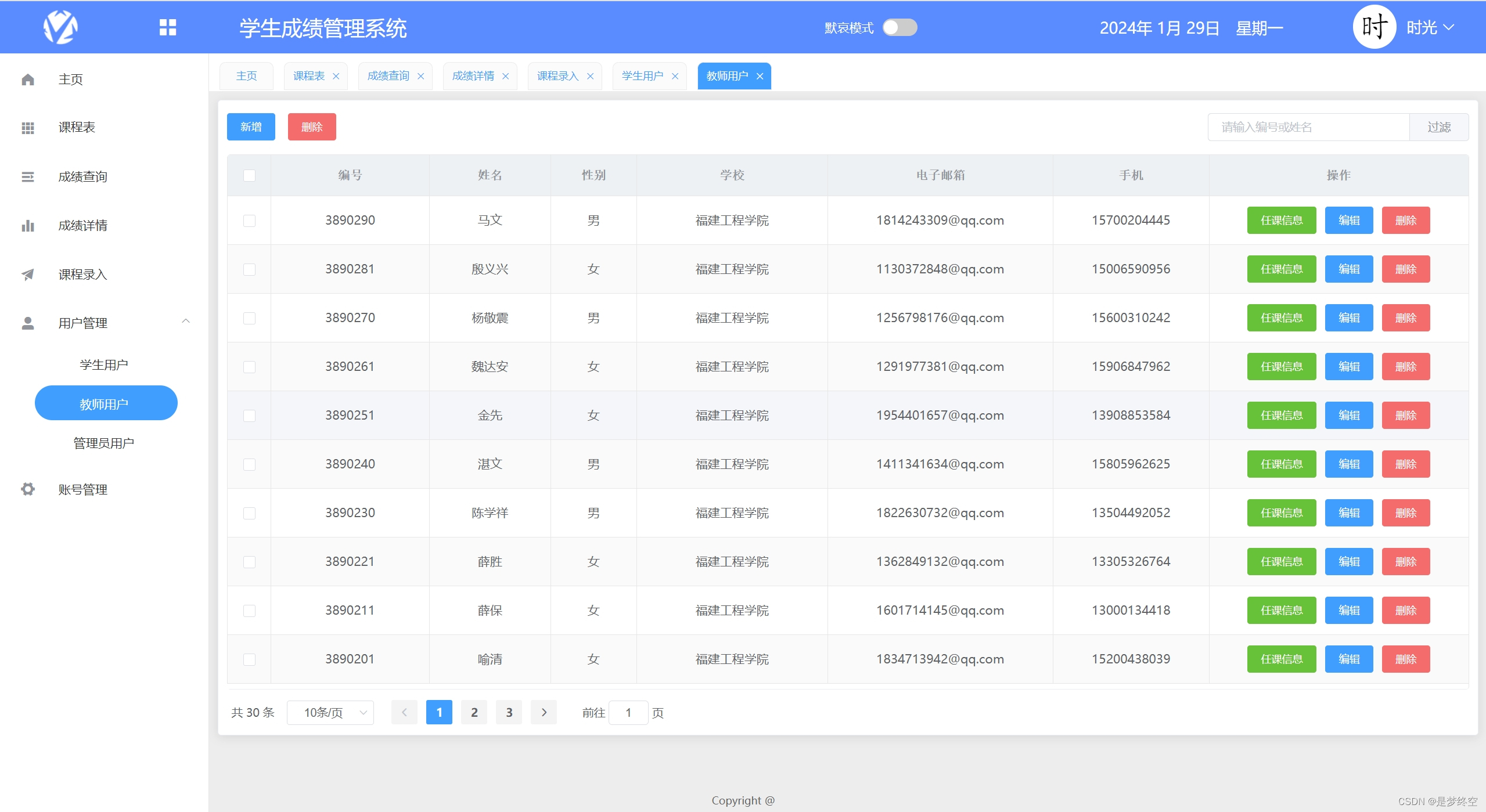Focus the 前往 page number input
This screenshot has width=1486, height=812.
(x=628, y=712)
